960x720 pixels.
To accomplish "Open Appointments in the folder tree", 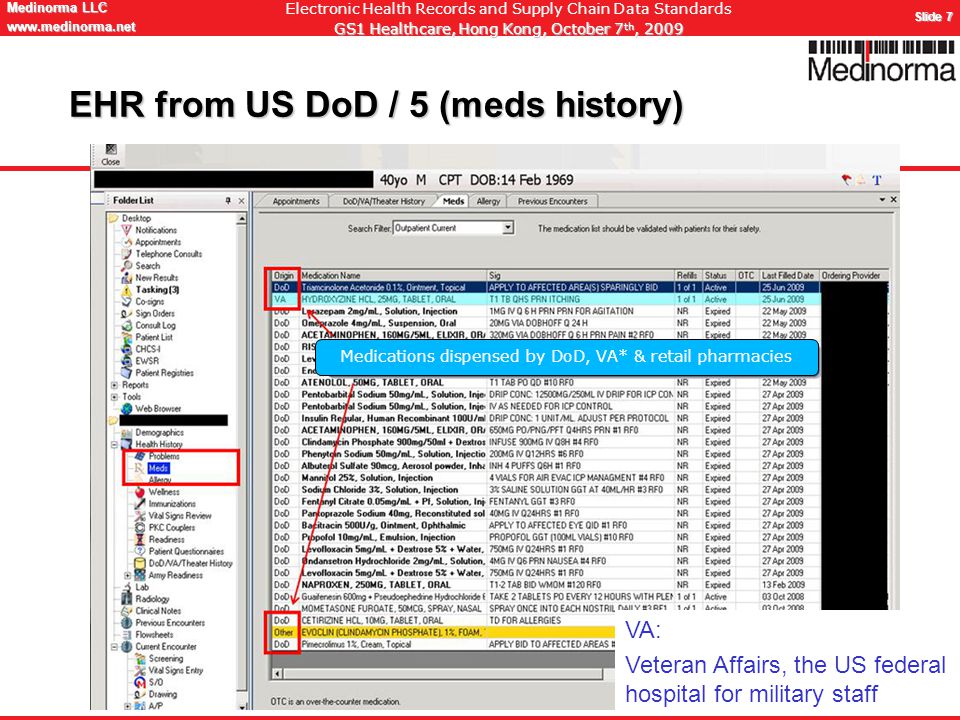I will tap(158, 242).
